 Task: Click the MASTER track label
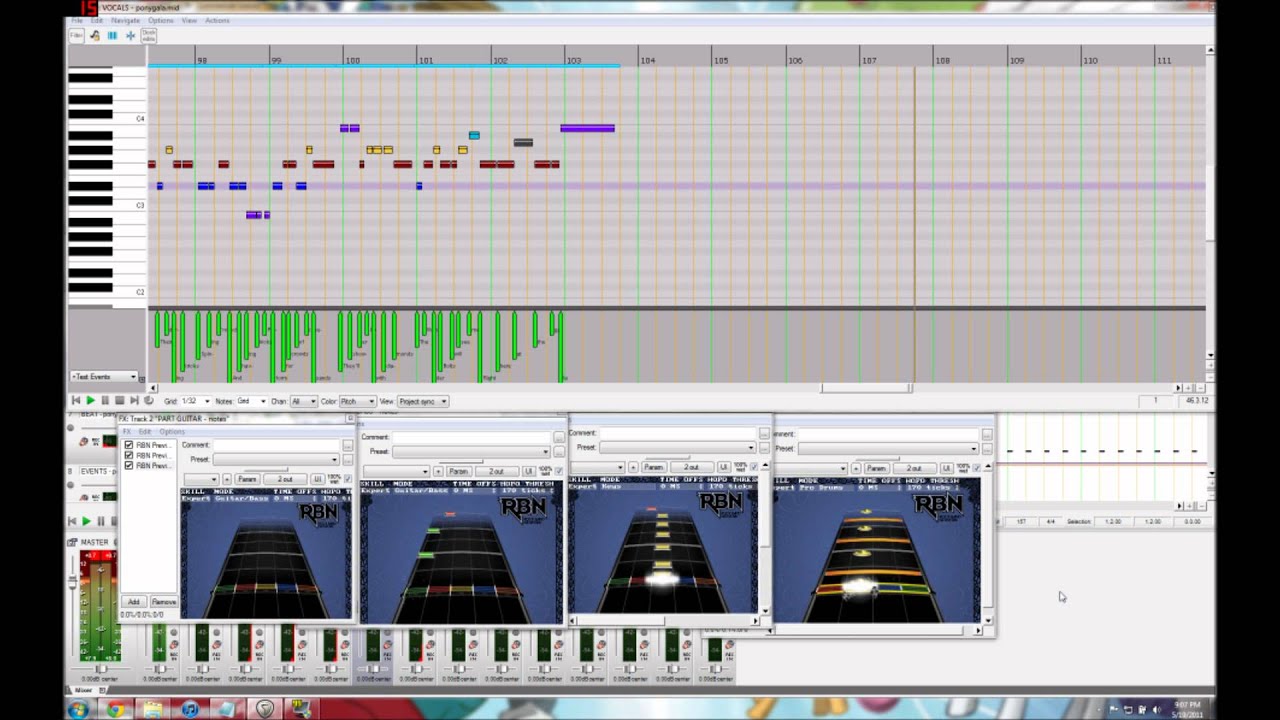point(95,542)
